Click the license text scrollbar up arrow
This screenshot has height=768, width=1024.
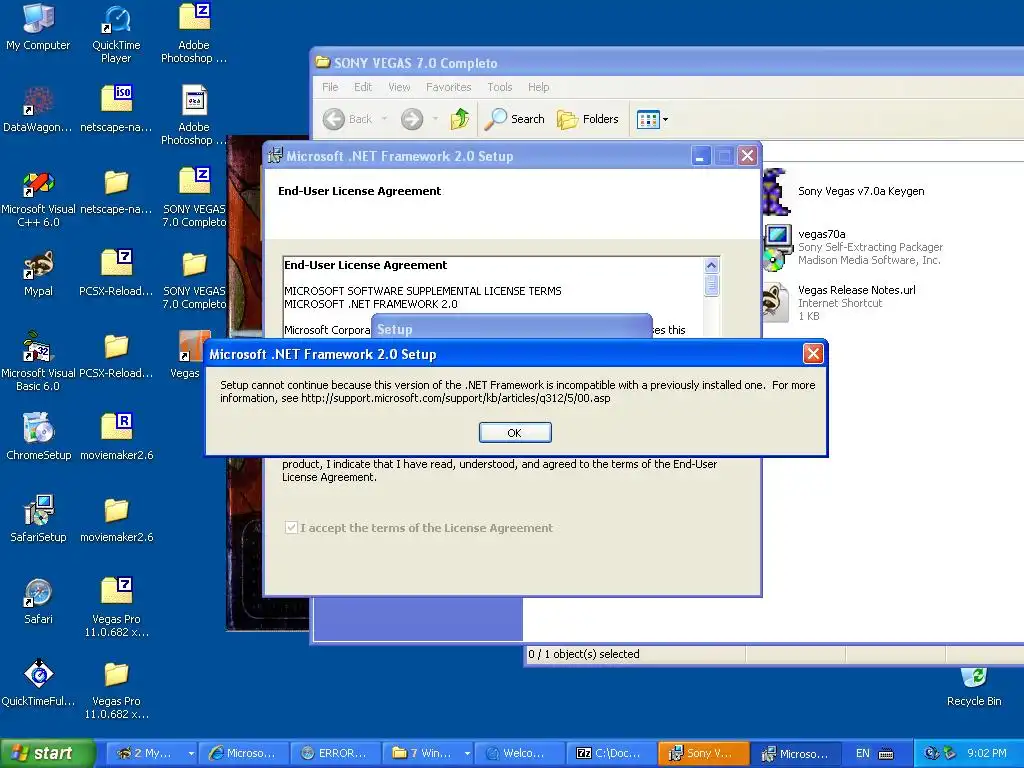pyautogui.click(x=712, y=265)
